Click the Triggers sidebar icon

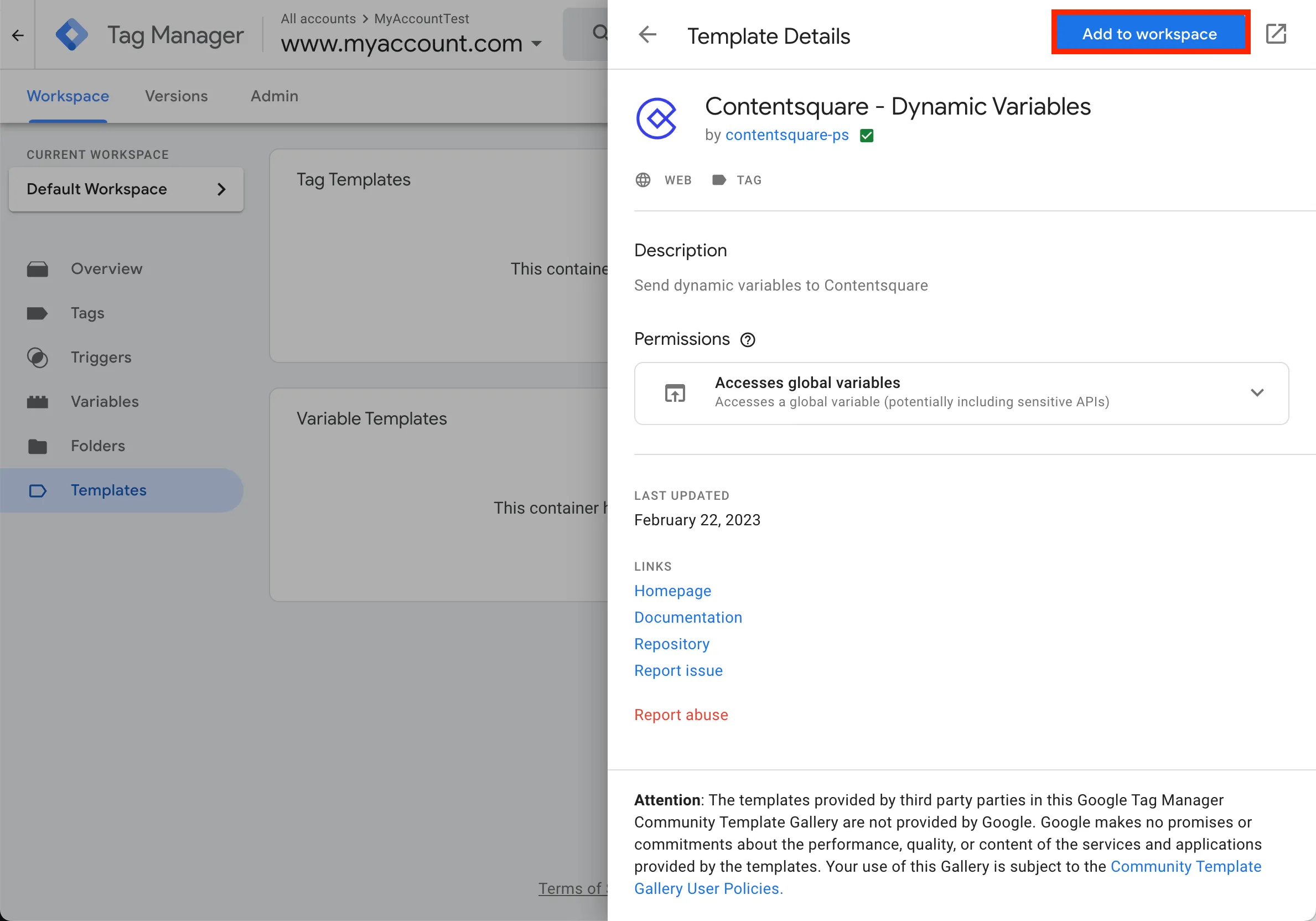[38, 358]
